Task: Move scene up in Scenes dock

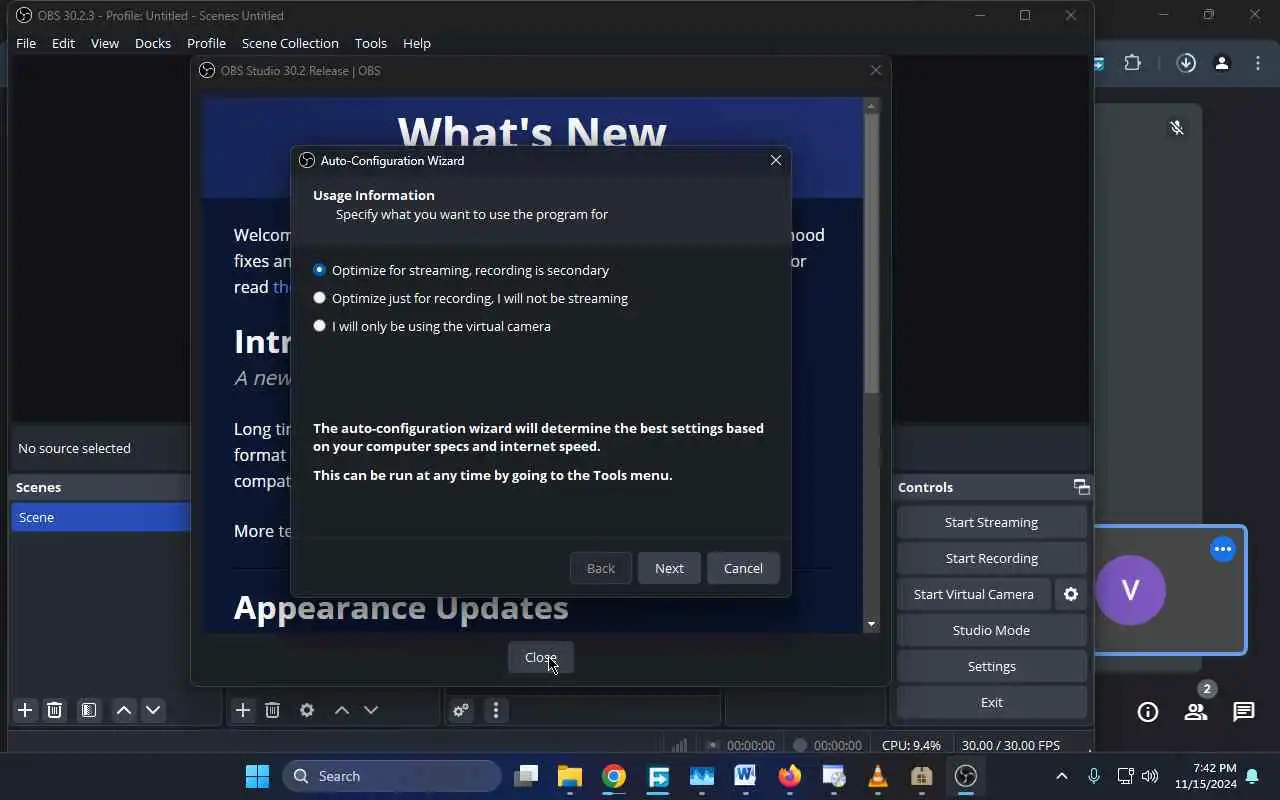Action: point(124,710)
